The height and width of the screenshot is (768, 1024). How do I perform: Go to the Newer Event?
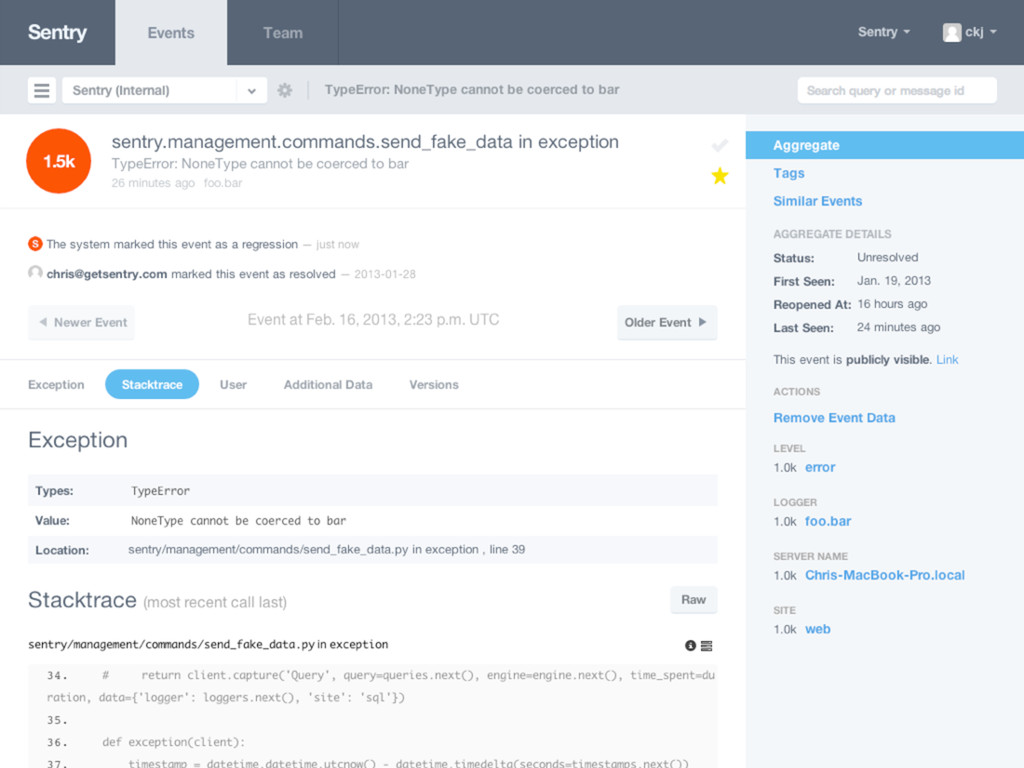[81, 322]
